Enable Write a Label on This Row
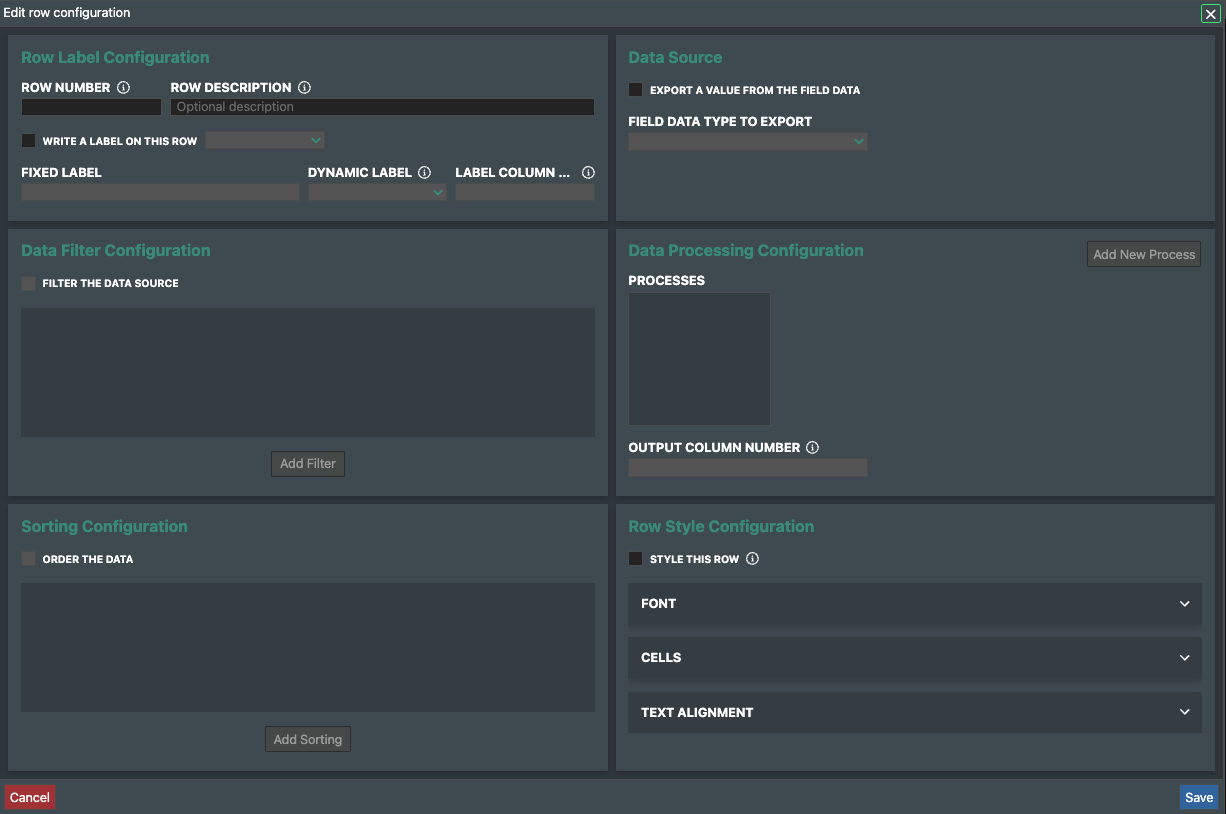The image size is (1226, 814). coord(29,141)
